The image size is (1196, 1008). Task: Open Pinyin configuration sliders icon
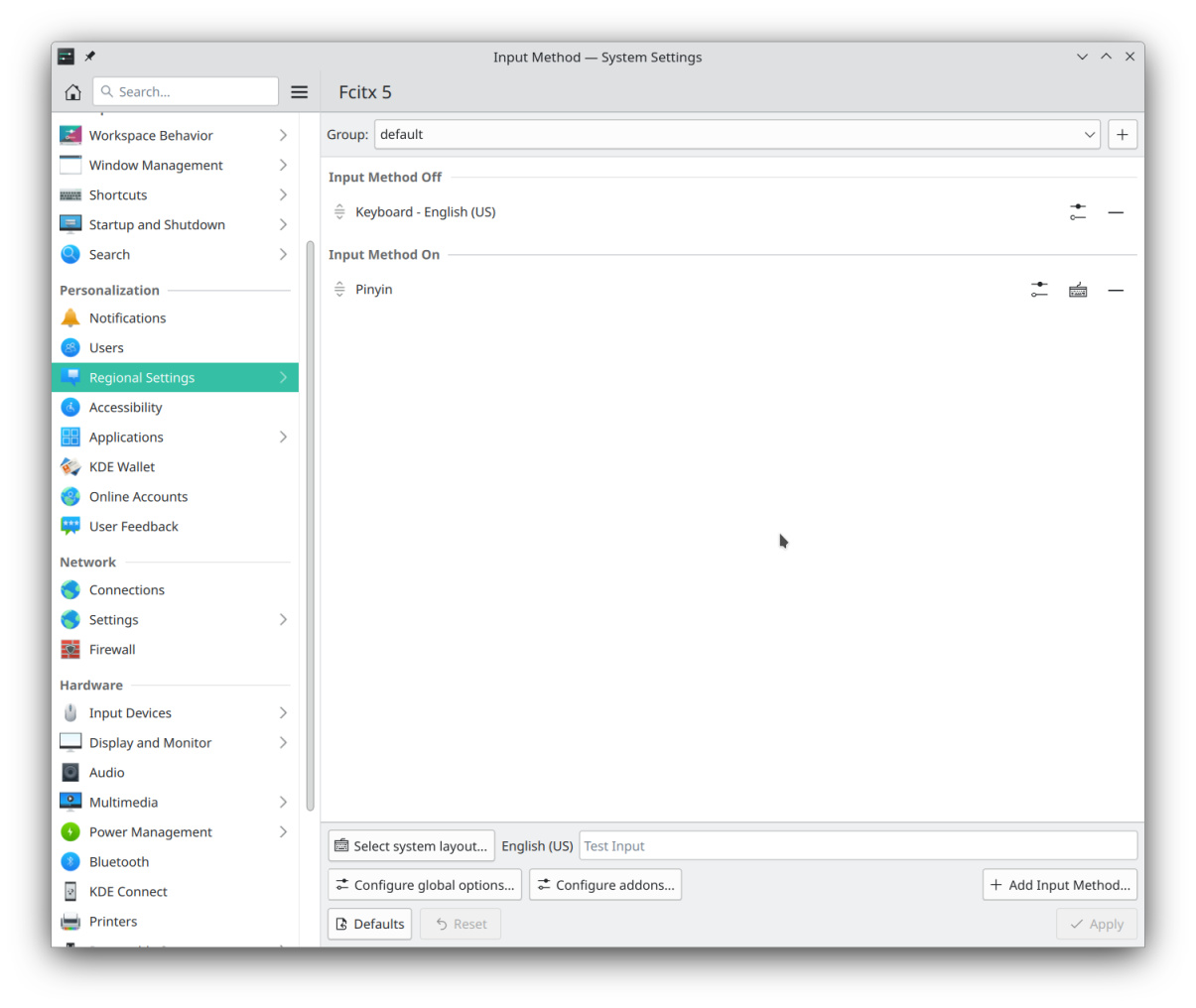click(x=1039, y=290)
